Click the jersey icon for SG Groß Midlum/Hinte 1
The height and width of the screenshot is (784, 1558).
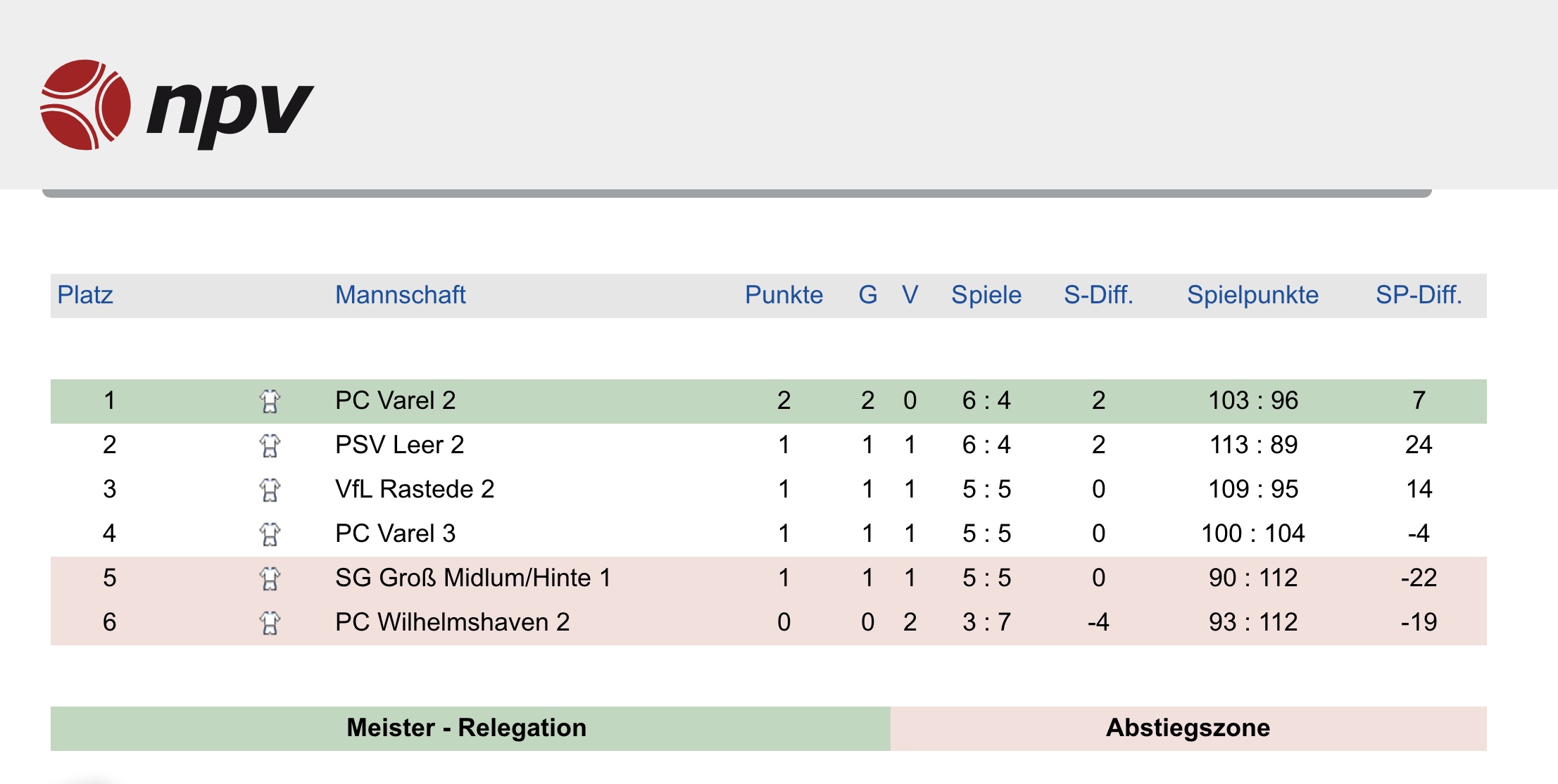(x=270, y=578)
